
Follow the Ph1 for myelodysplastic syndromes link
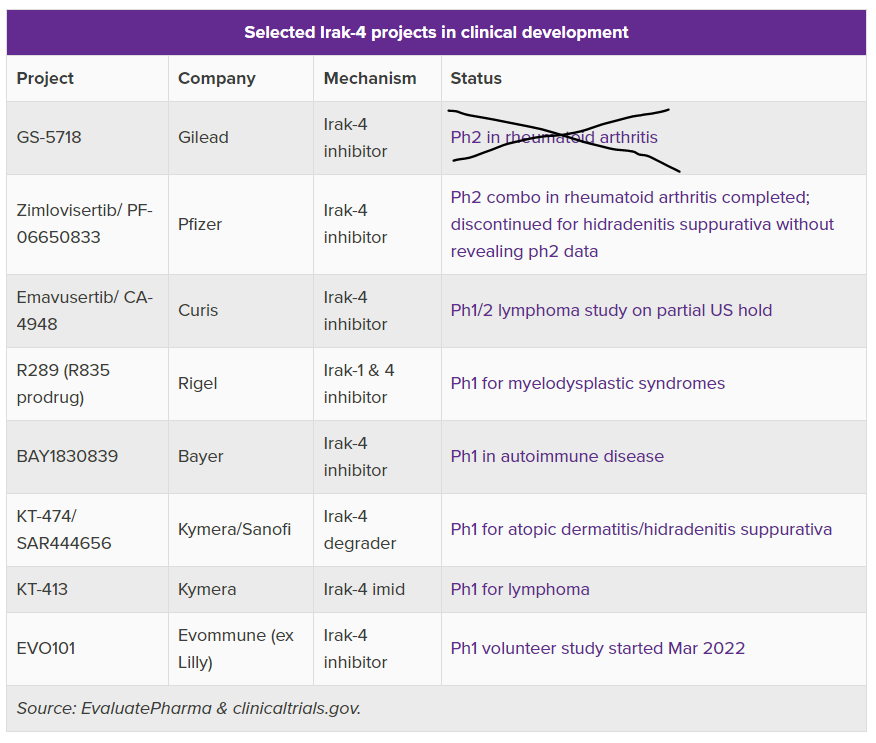[587, 383]
